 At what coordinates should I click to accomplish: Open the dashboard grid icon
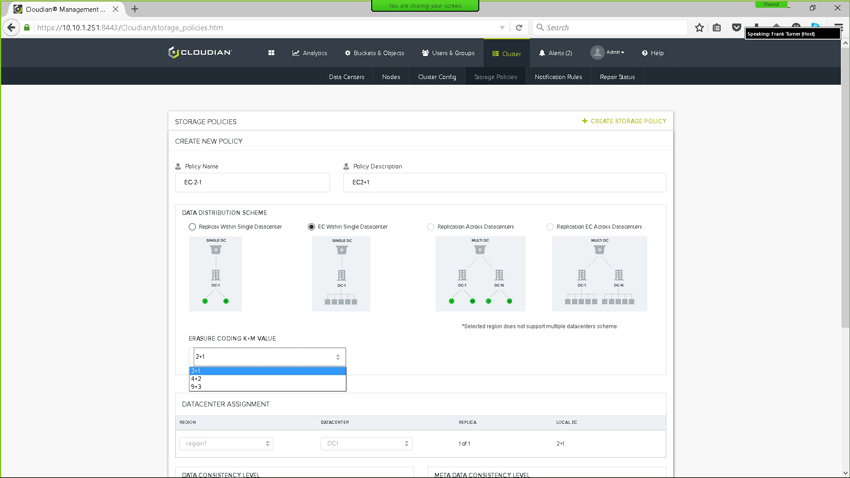point(271,53)
